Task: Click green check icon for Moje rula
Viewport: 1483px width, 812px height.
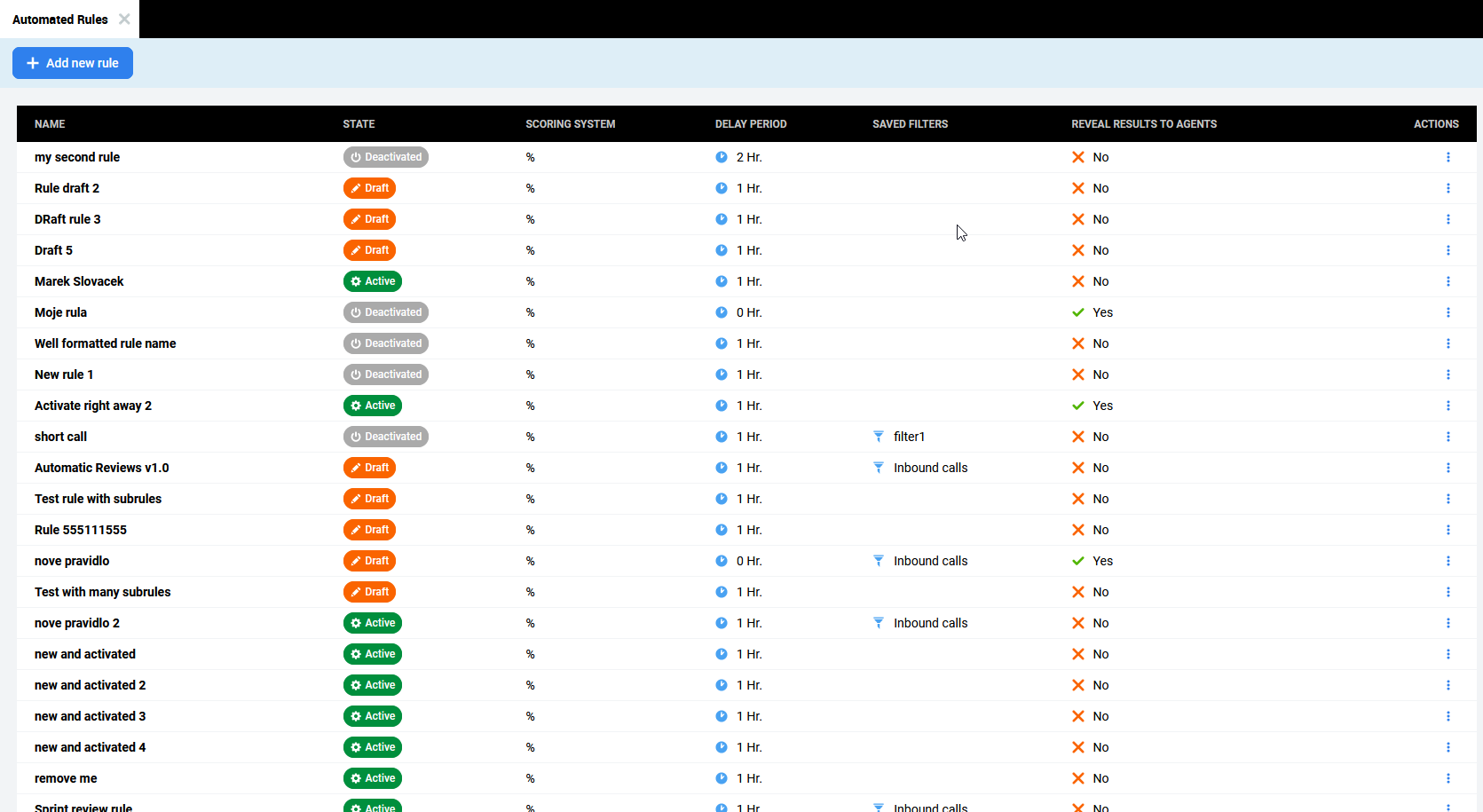Action: coord(1077,312)
